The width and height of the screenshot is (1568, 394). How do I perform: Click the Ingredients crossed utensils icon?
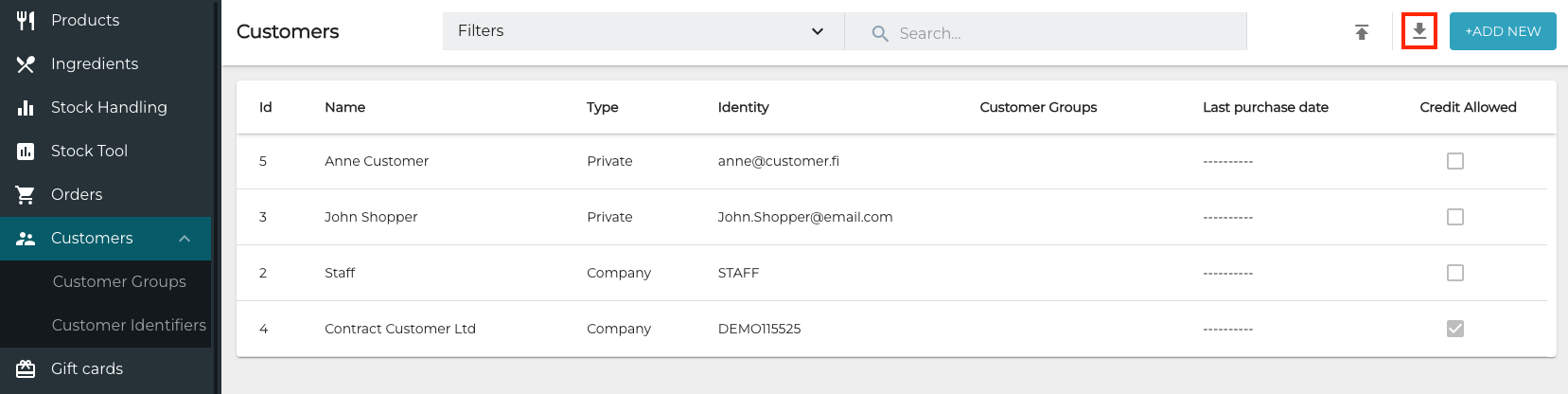click(26, 63)
